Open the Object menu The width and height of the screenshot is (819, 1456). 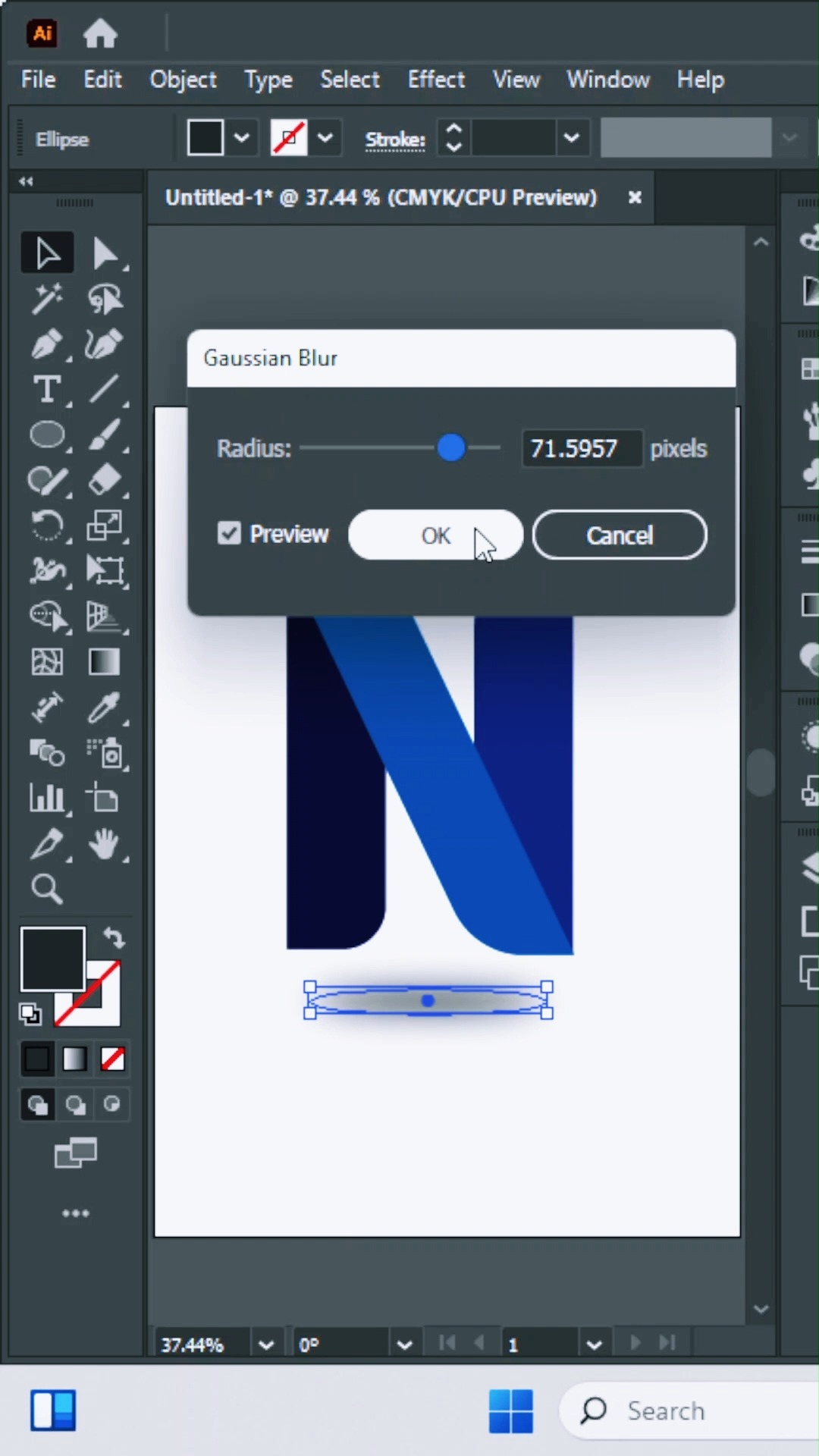click(x=183, y=80)
